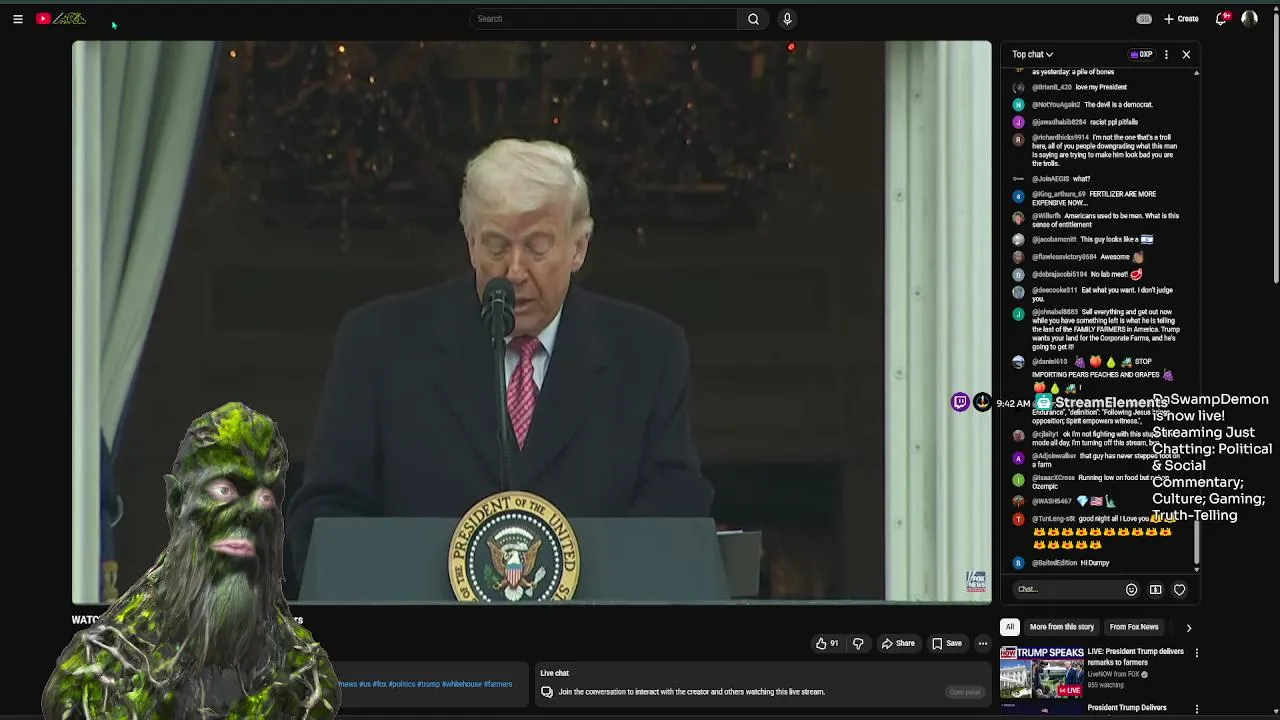Image resolution: width=1280 pixels, height=720 pixels.
Task: Click @richardhicks9914 username in chat
Action: coord(1060,137)
